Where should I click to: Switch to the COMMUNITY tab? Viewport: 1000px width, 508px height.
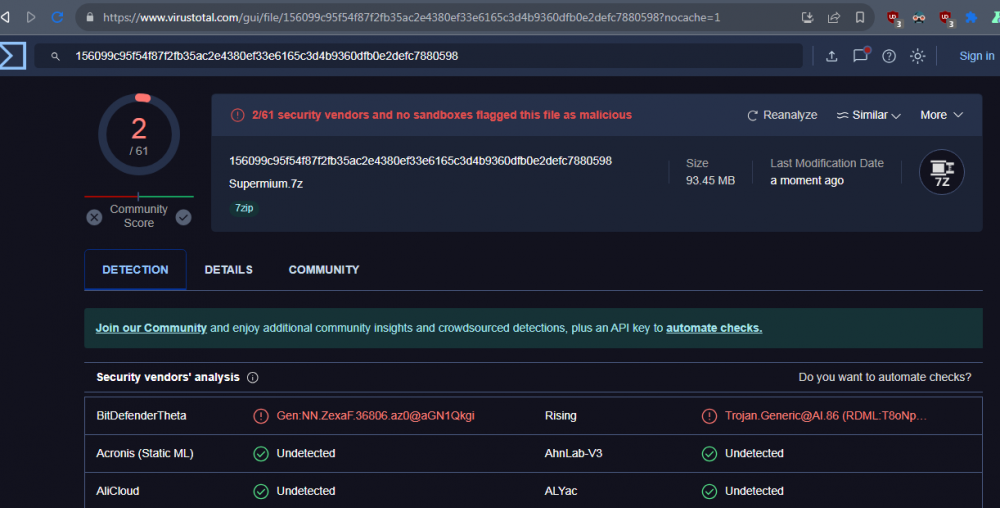click(324, 270)
